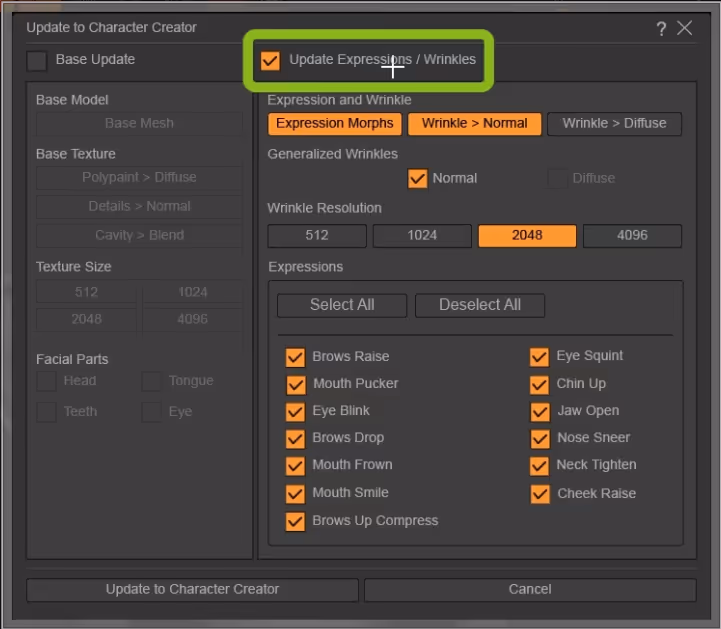The height and width of the screenshot is (629, 721).
Task: Click the Base Mesh button
Action: point(139,124)
